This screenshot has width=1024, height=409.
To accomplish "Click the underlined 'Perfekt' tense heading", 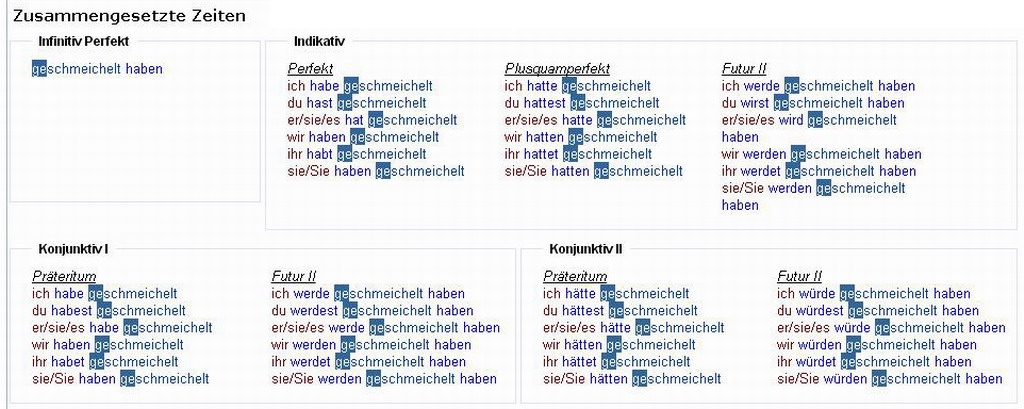I will 310,69.
